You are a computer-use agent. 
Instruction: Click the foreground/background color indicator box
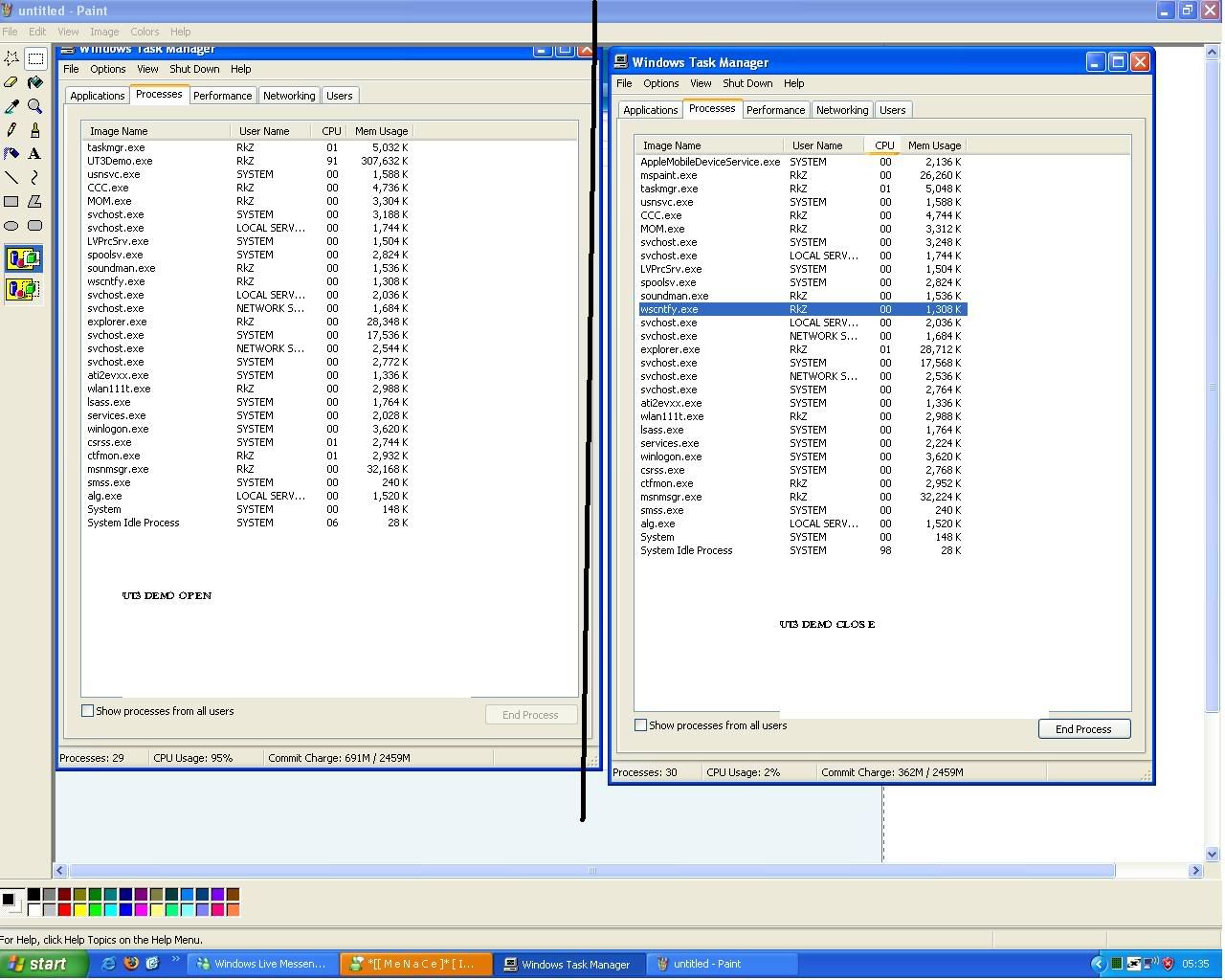[x=11, y=902]
